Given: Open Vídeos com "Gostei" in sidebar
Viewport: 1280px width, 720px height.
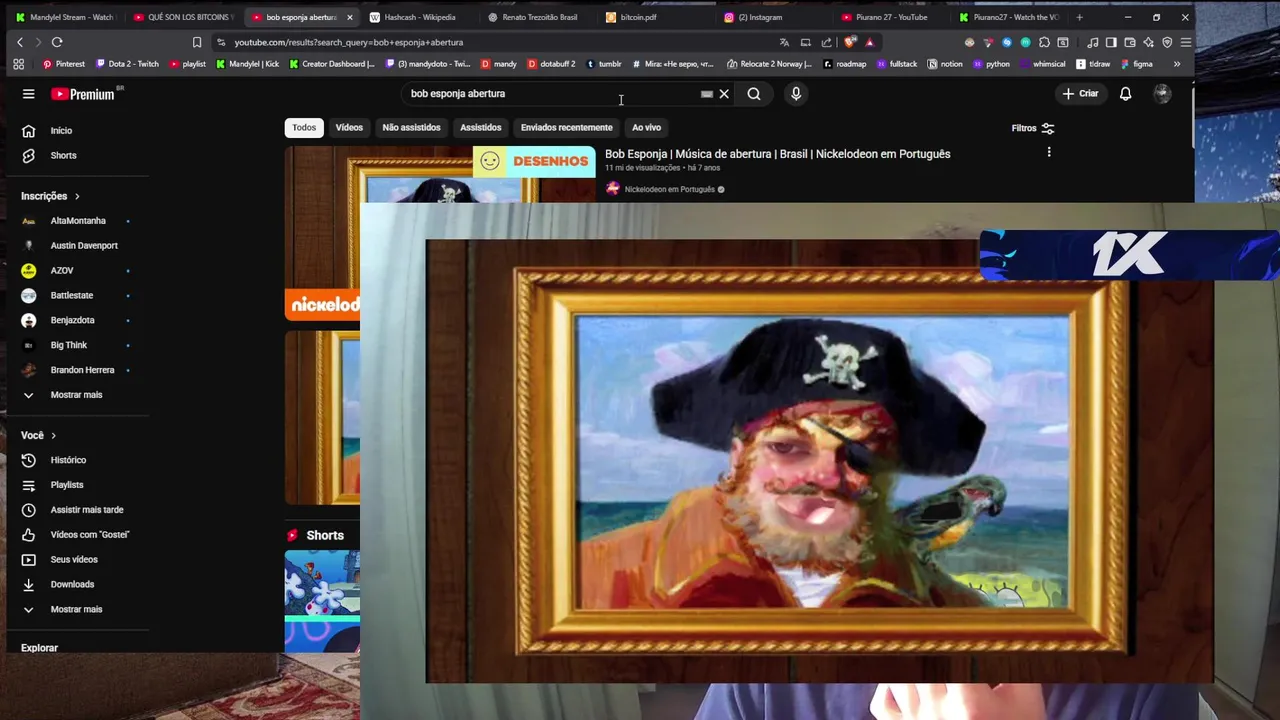Looking at the screenshot, I should click(x=90, y=535).
